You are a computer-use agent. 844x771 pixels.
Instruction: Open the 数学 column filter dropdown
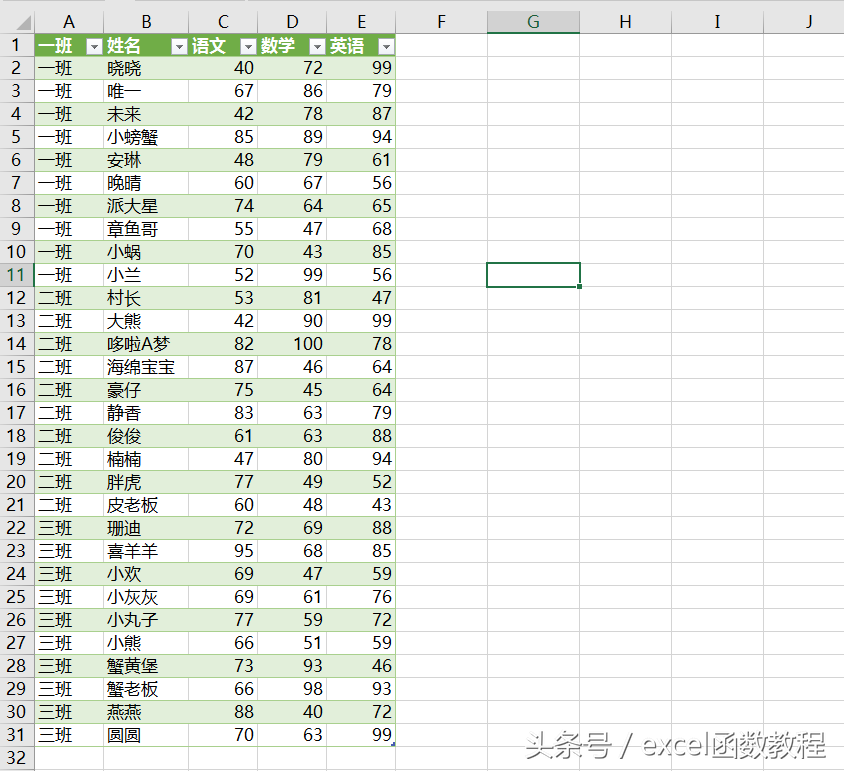318,47
